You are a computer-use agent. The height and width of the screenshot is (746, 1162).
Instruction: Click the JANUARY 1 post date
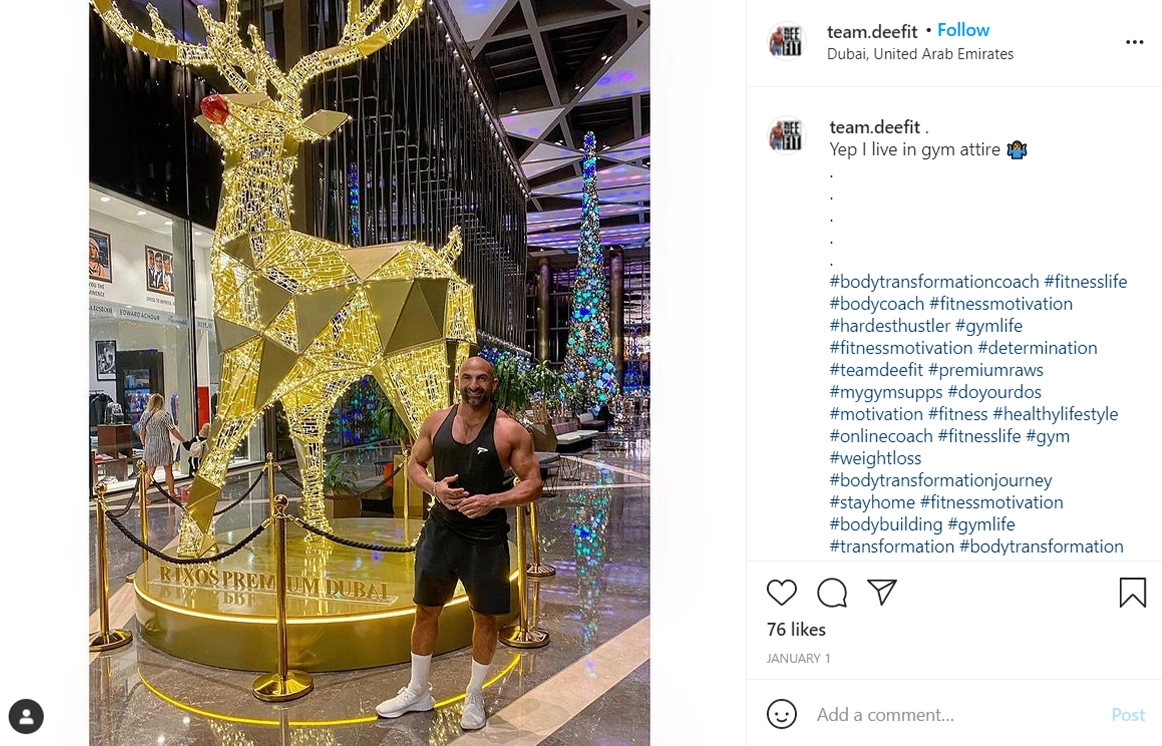[x=798, y=658]
